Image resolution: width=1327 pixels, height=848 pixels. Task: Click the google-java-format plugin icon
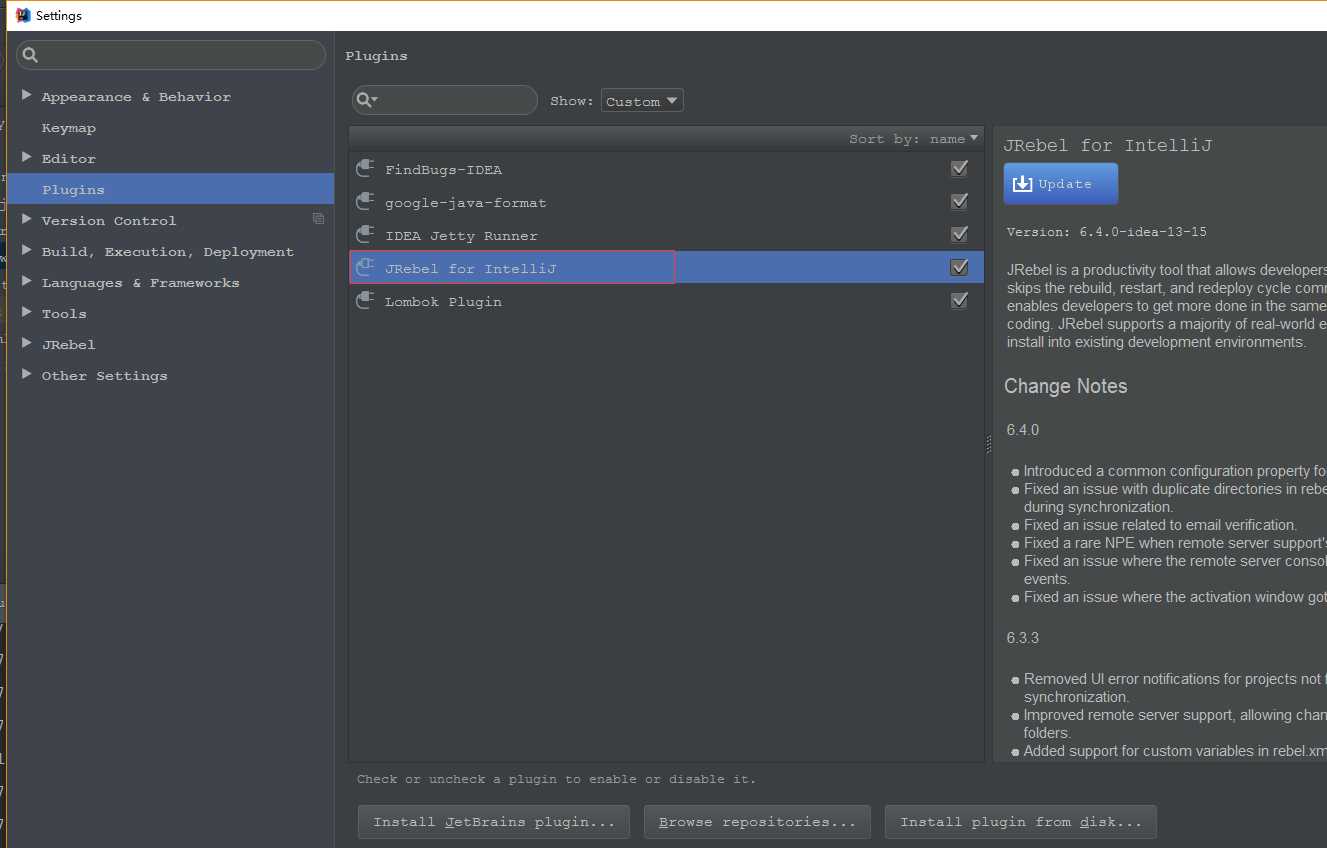(x=365, y=202)
